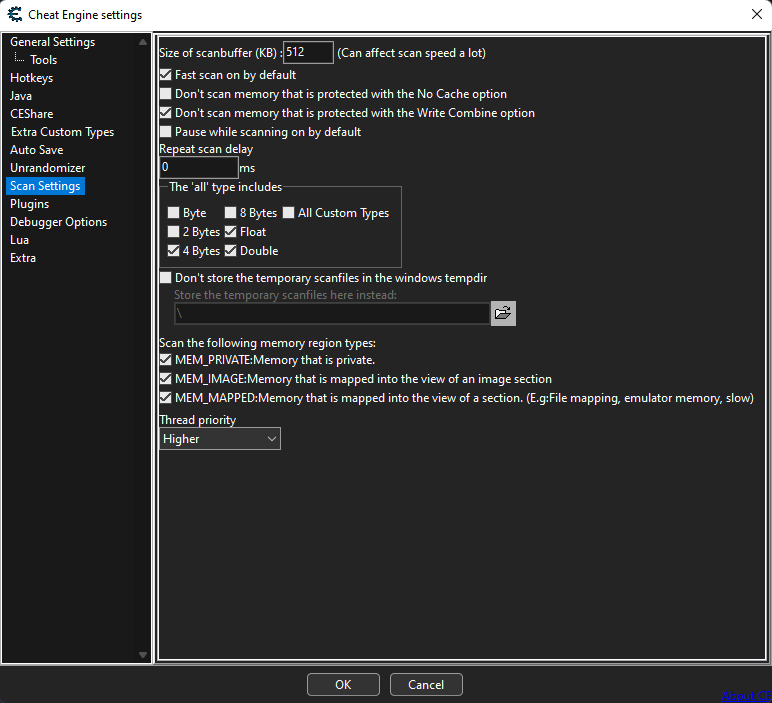Screen dimensions: 772x703
Task: Click the sidebar scroll up arrow
Action: click(143, 42)
